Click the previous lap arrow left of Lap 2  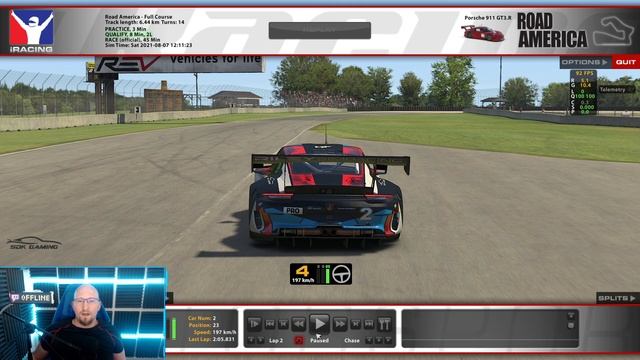[x=251, y=340]
